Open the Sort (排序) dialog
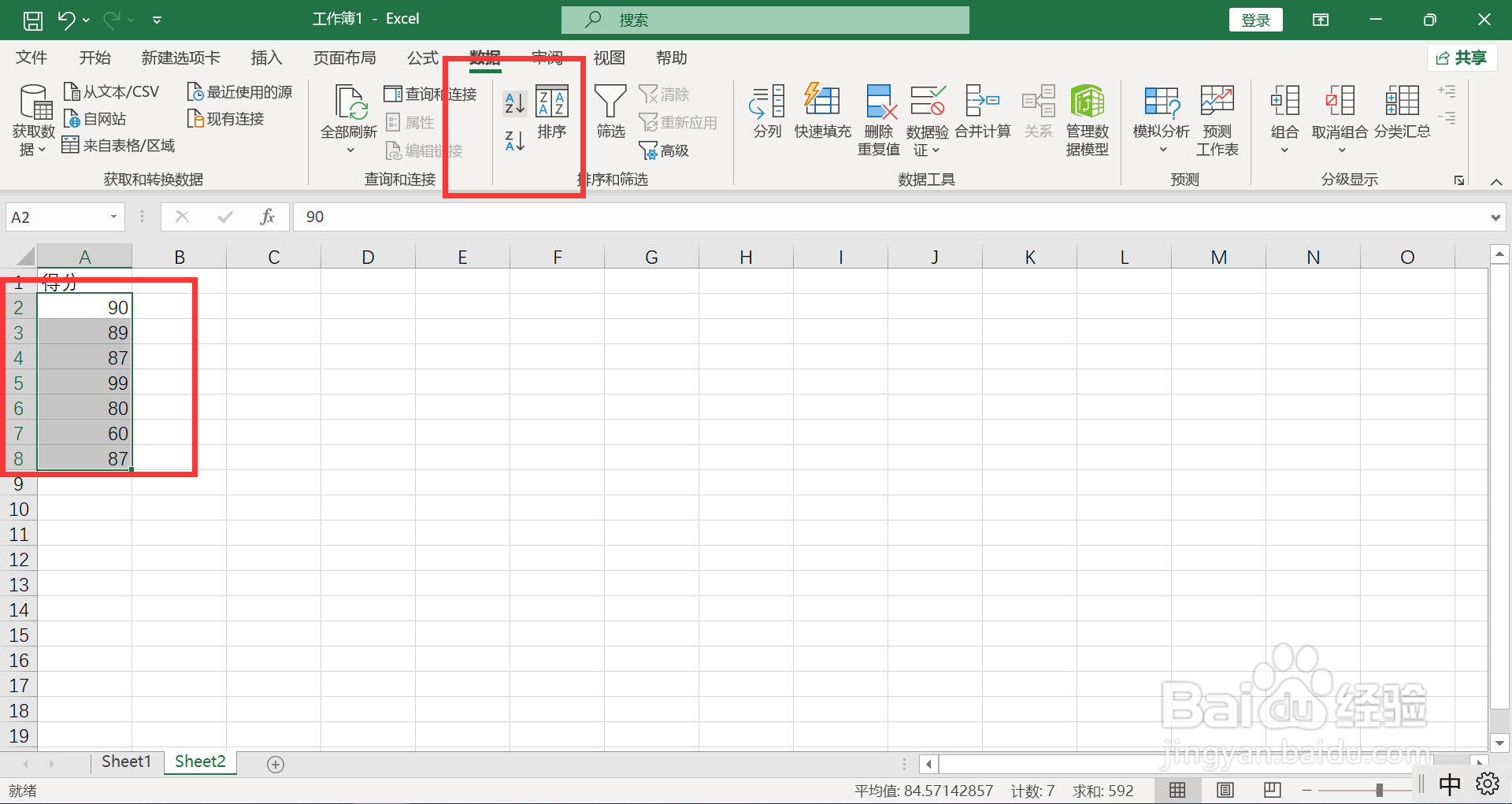The height and width of the screenshot is (804, 1512). tap(552, 113)
